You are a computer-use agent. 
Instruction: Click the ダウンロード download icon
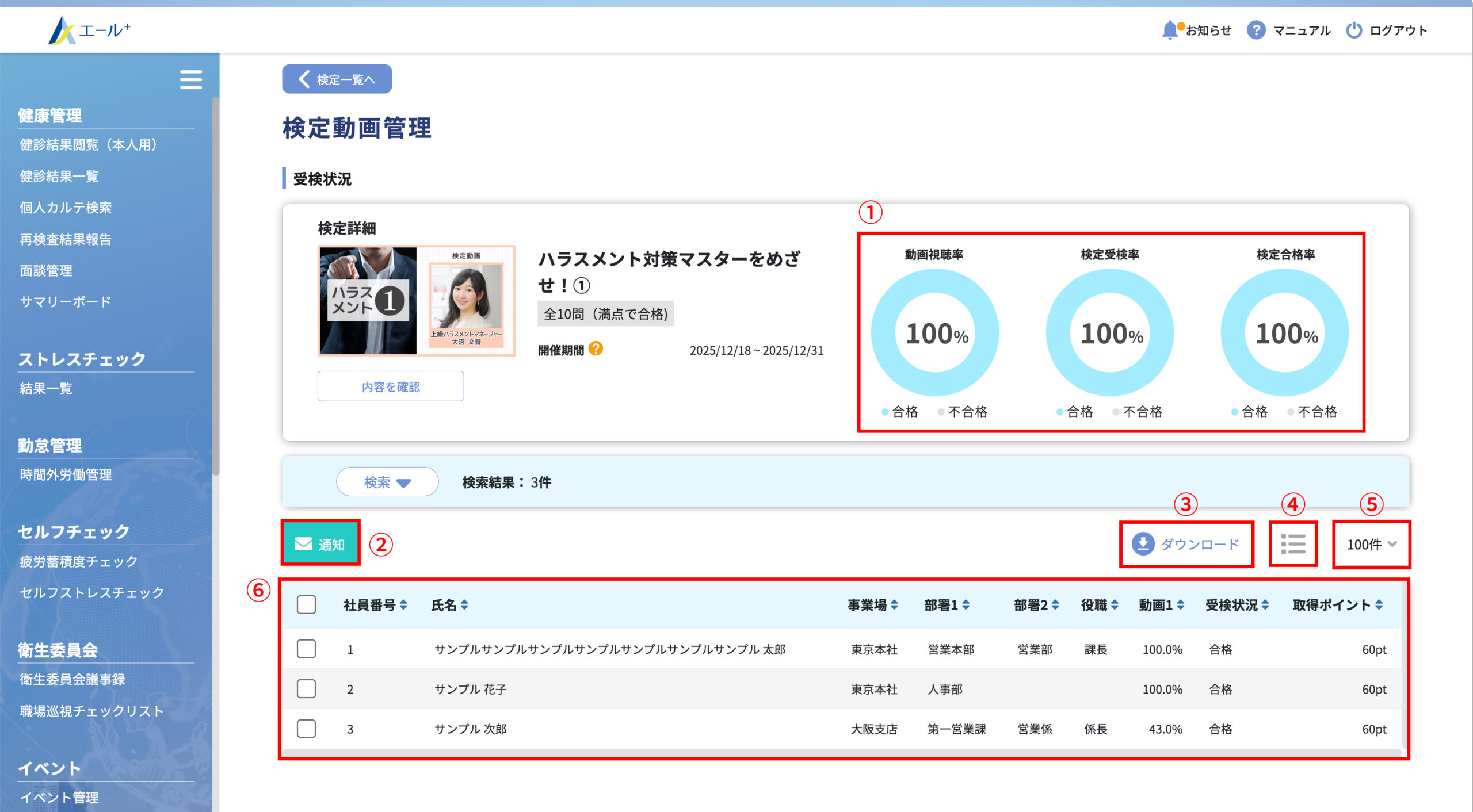pyautogui.click(x=1143, y=544)
